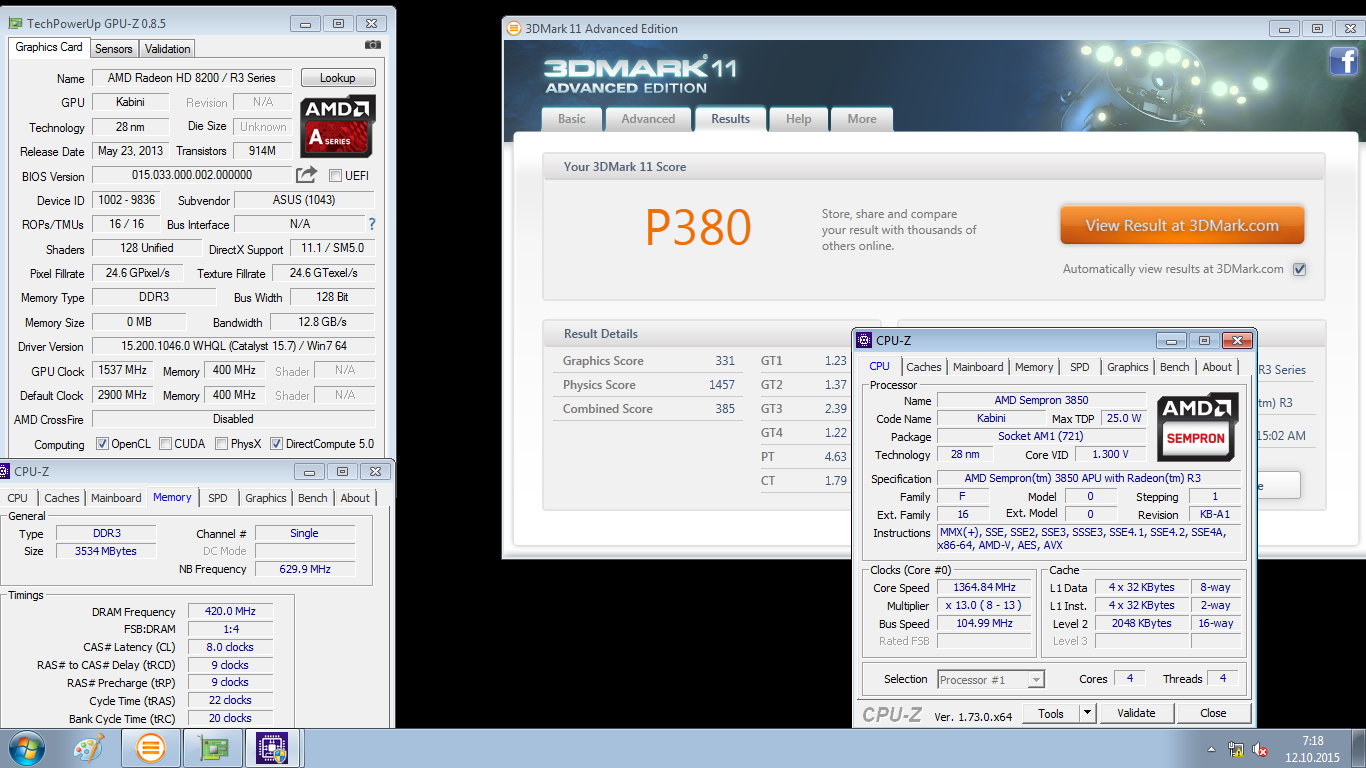This screenshot has height=768, width=1366.
Task: Click GPU-Z title bar icon
Action: [15, 22]
